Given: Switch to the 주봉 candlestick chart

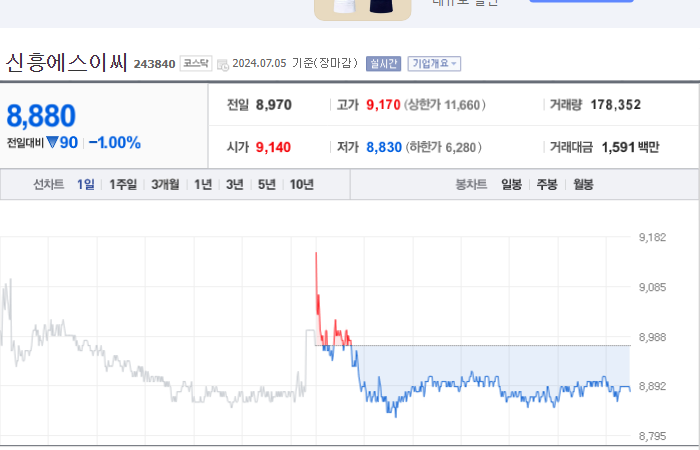Looking at the screenshot, I should pyautogui.click(x=547, y=184).
